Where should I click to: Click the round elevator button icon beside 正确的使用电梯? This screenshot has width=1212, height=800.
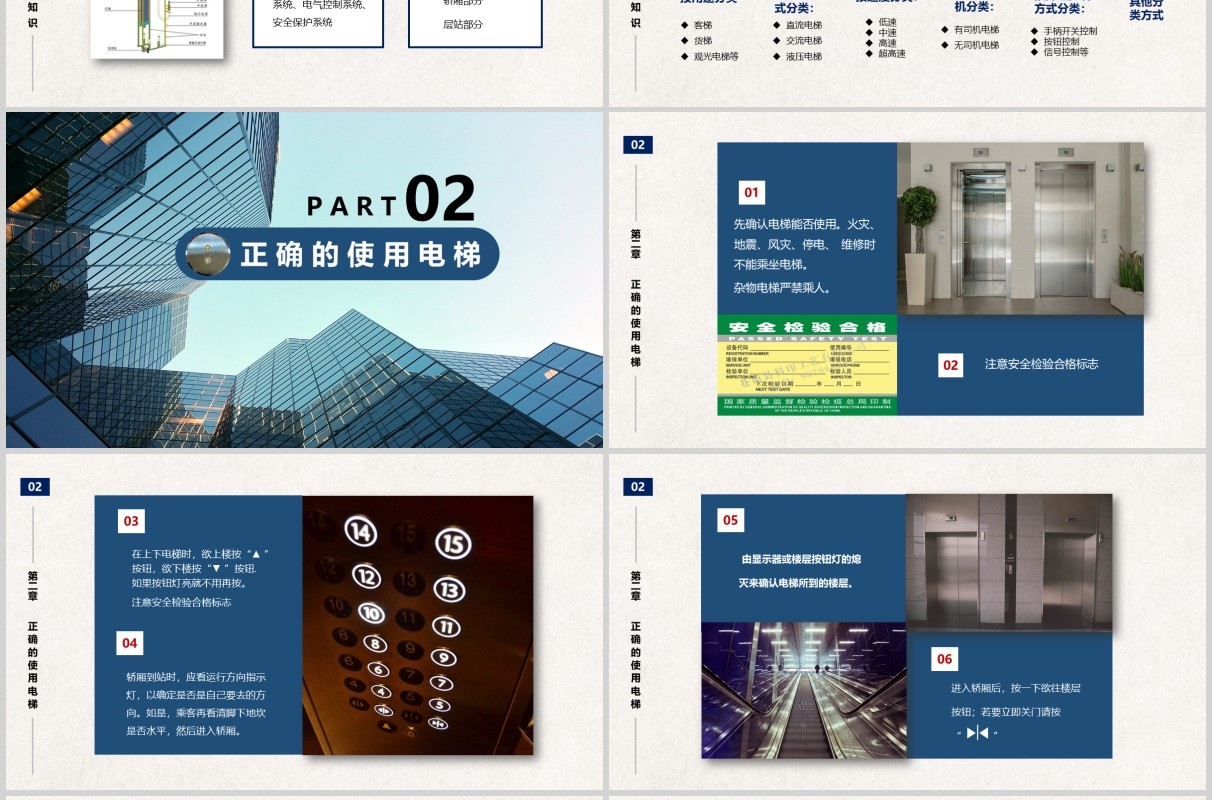[x=208, y=254]
